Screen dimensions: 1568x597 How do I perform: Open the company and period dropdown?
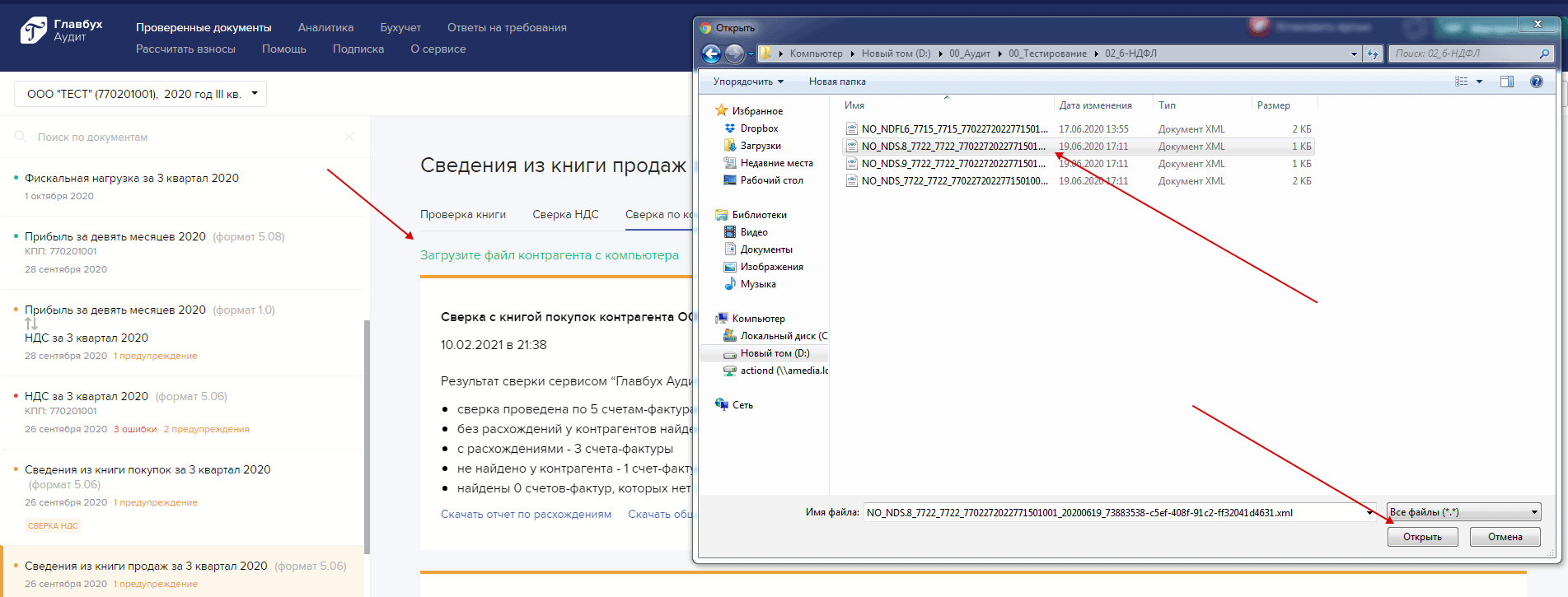click(140, 94)
